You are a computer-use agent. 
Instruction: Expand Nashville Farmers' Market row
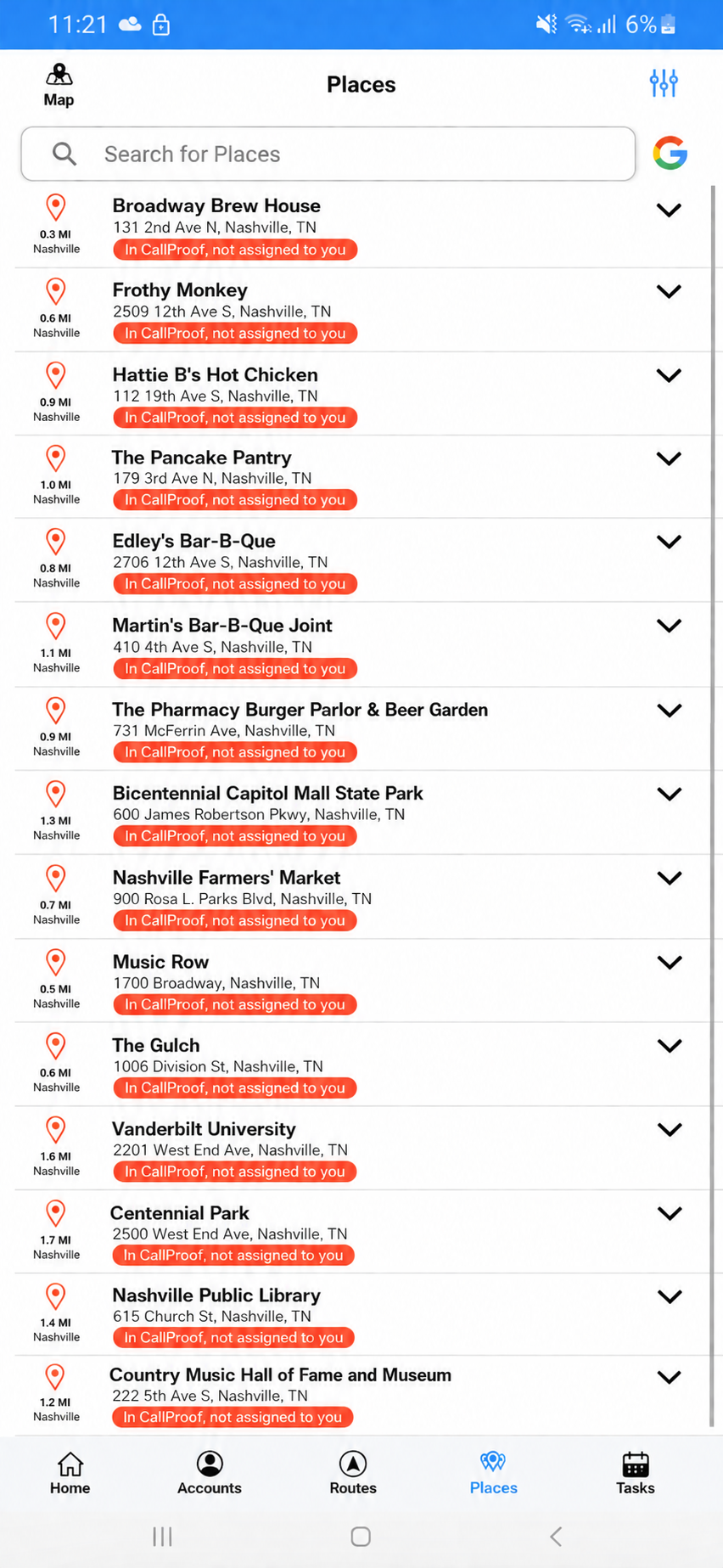pyautogui.click(x=670, y=878)
